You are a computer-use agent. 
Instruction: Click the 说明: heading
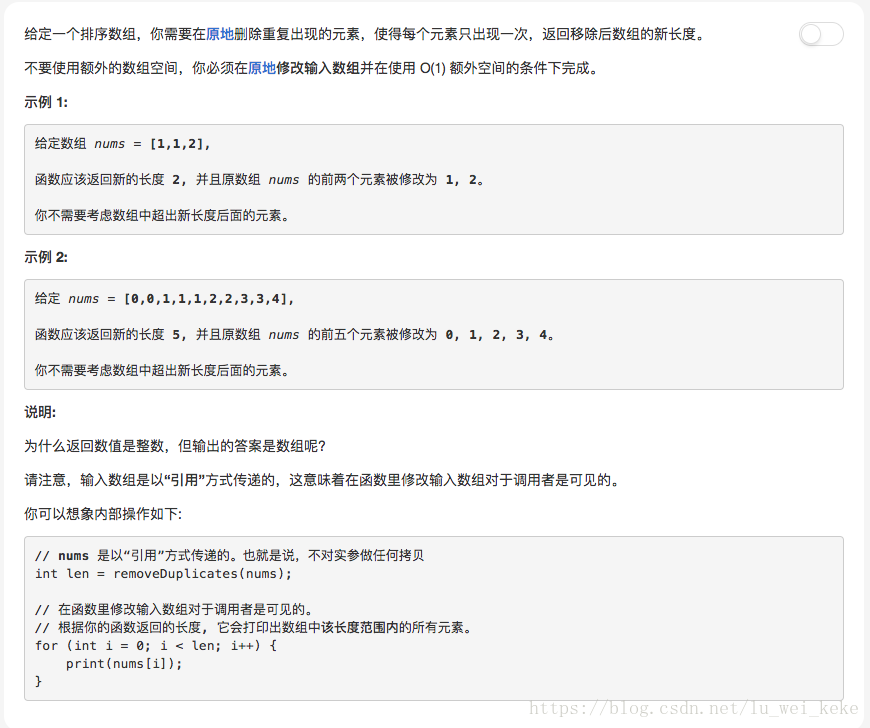click(x=40, y=412)
